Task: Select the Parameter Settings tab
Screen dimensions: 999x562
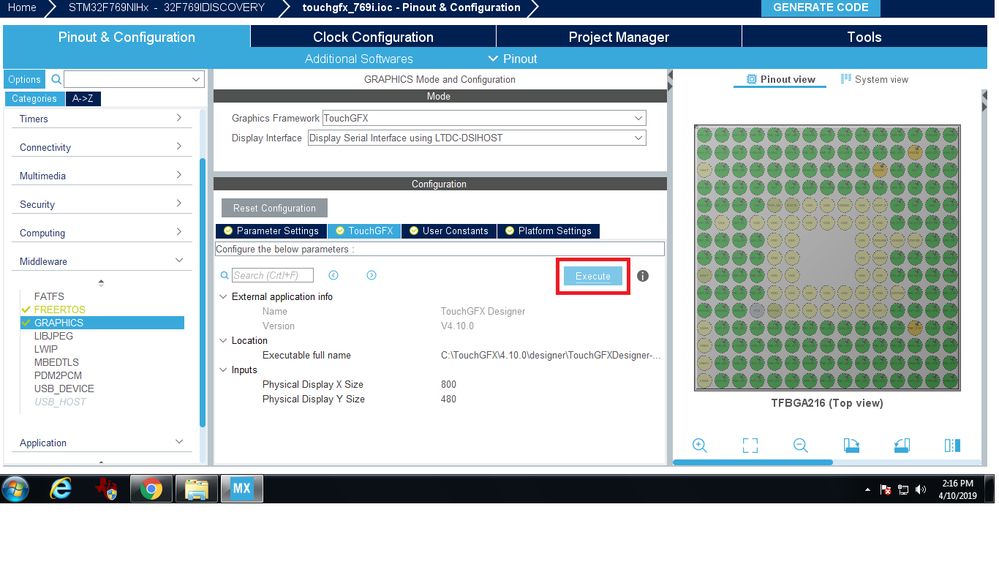Action: point(271,231)
